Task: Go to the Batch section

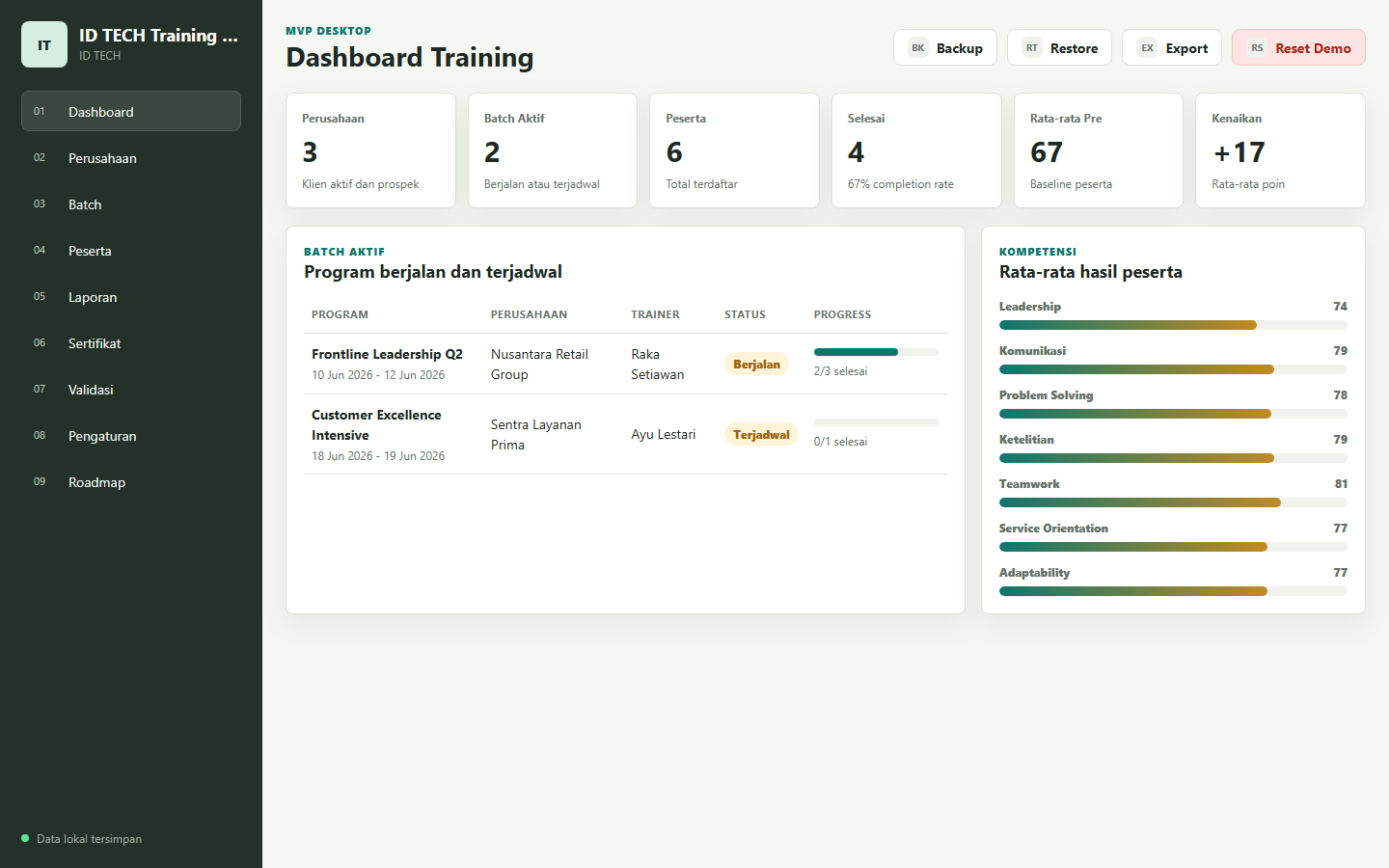Action: (x=131, y=204)
